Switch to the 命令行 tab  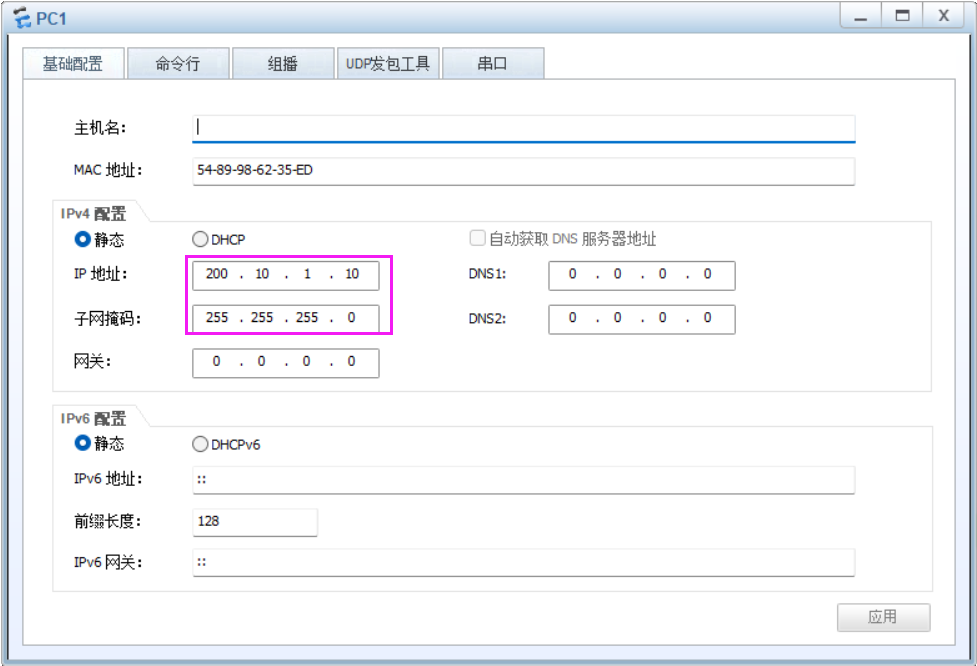178,62
